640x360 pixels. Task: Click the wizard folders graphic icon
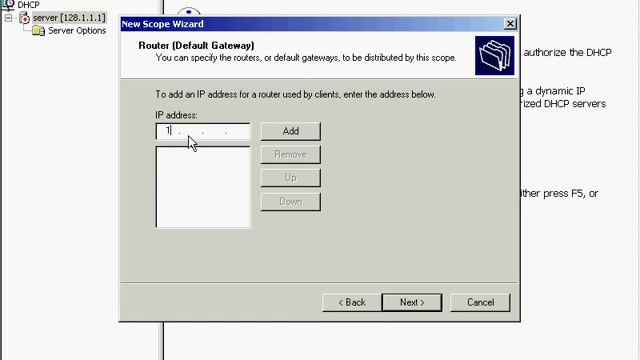pos(495,56)
